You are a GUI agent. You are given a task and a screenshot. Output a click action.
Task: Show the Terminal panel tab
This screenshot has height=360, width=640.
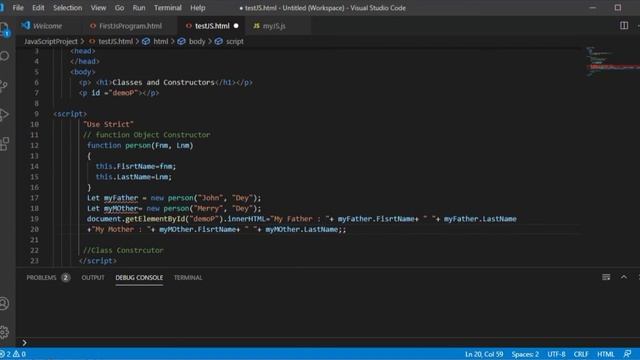(x=188, y=278)
